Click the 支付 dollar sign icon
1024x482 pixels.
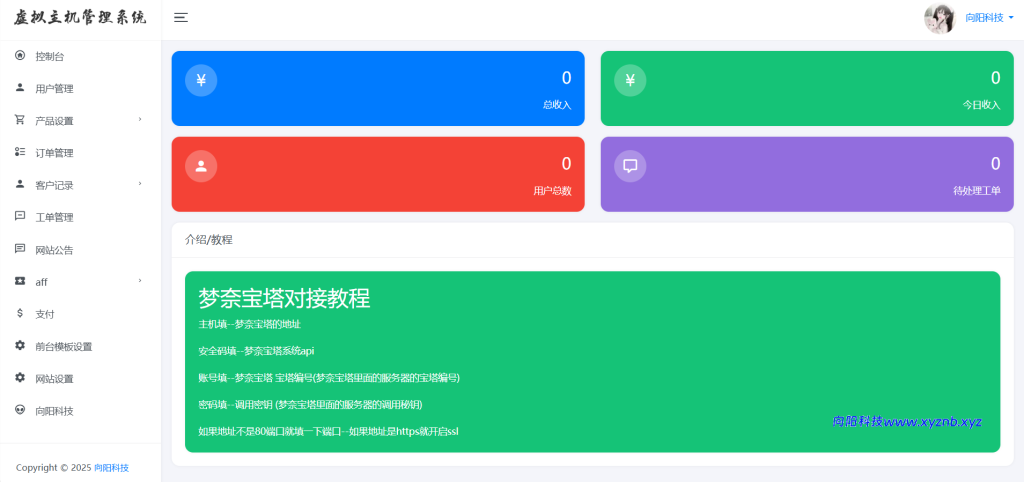(x=20, y=313)
